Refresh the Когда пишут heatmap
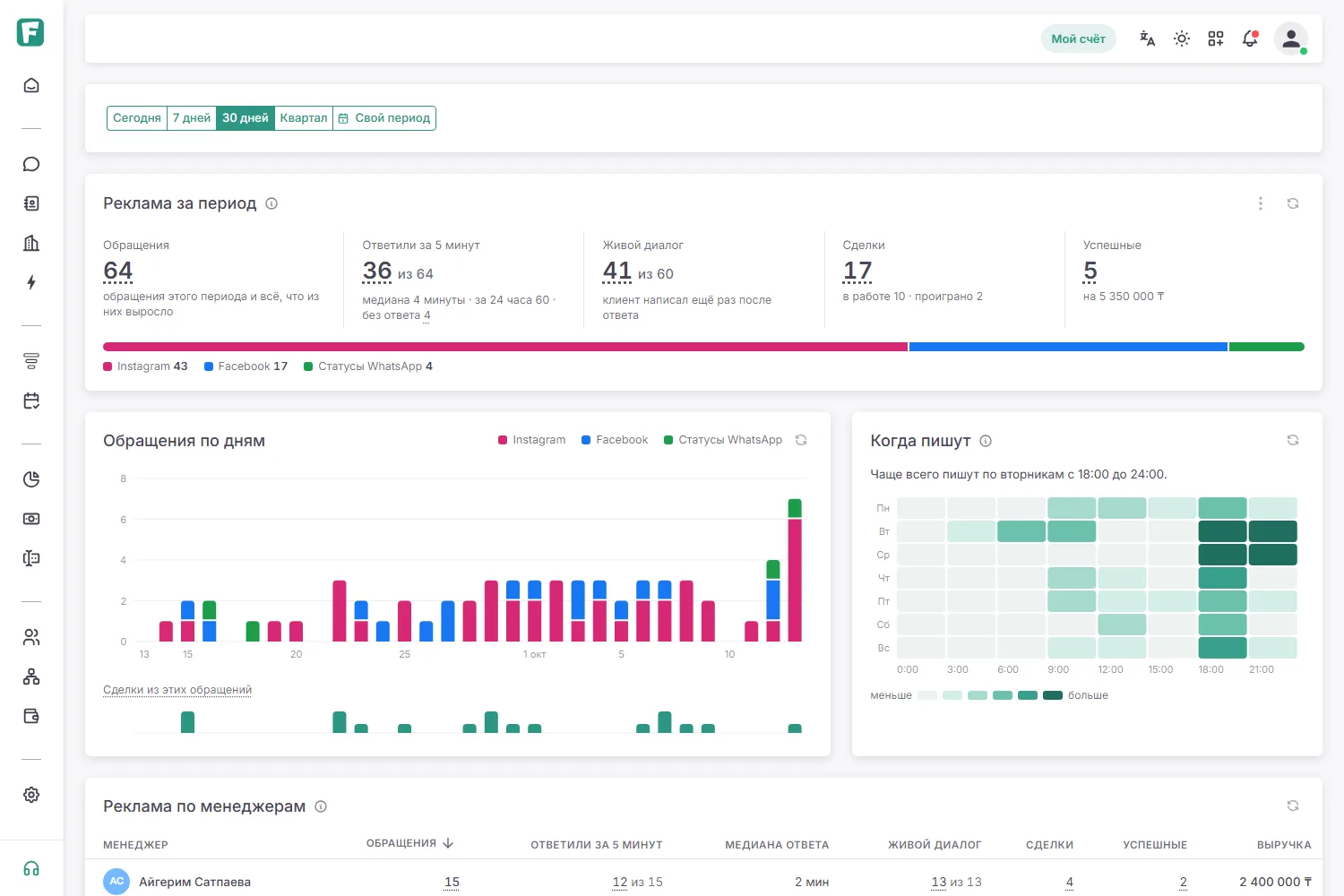 pyautogui.click(x=1293, y=440)
